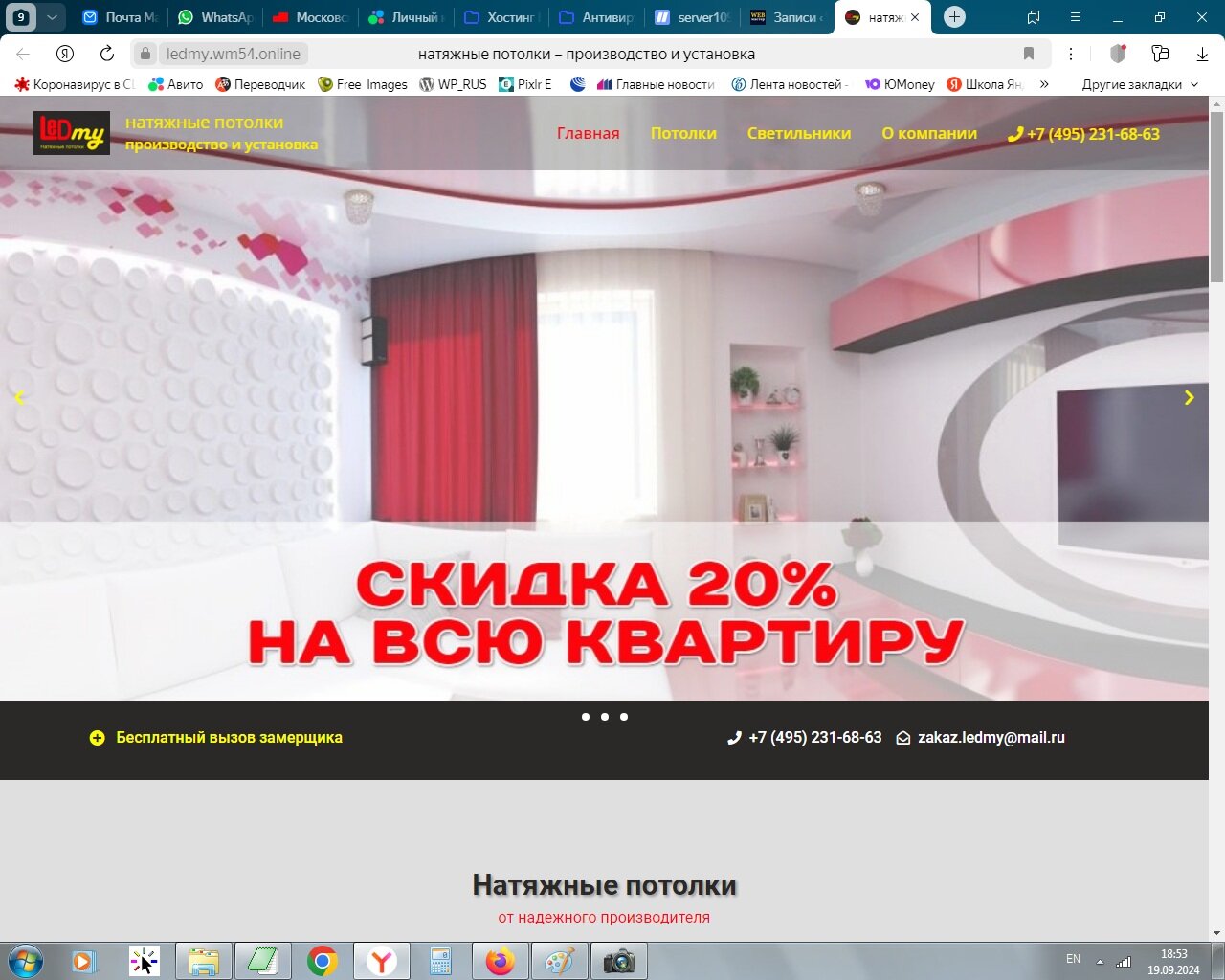The height and width of the screenshot is (980, 1225).
Task: Click the header phone +7 (495) 231-68-63
Action: [x=1084, y=134]
